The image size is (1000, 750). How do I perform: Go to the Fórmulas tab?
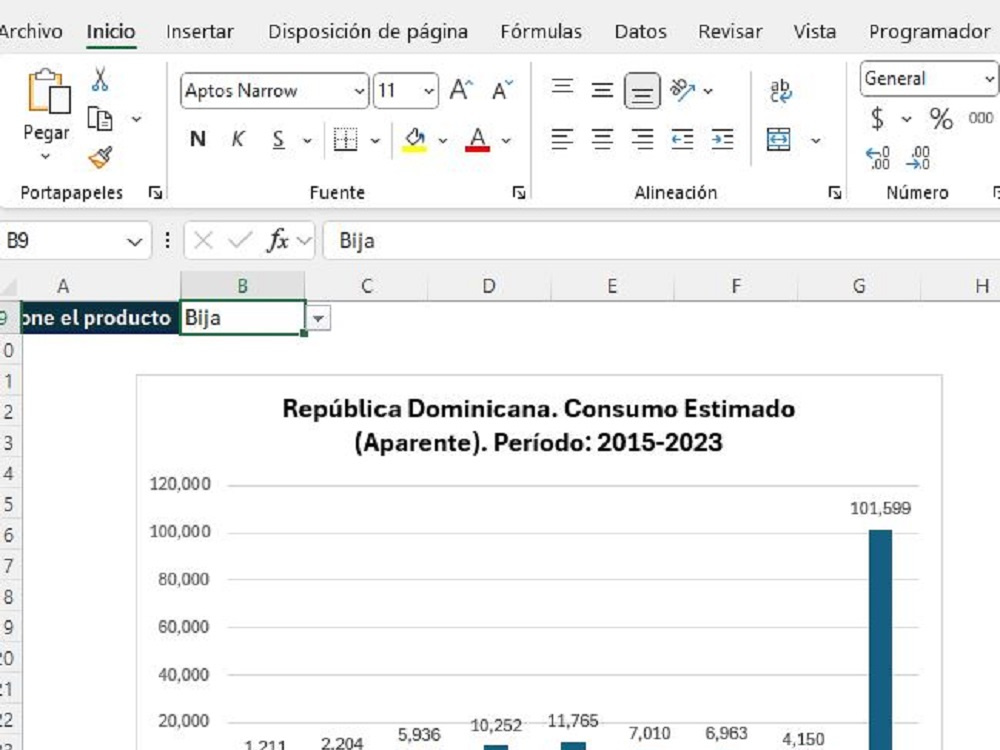541,31
